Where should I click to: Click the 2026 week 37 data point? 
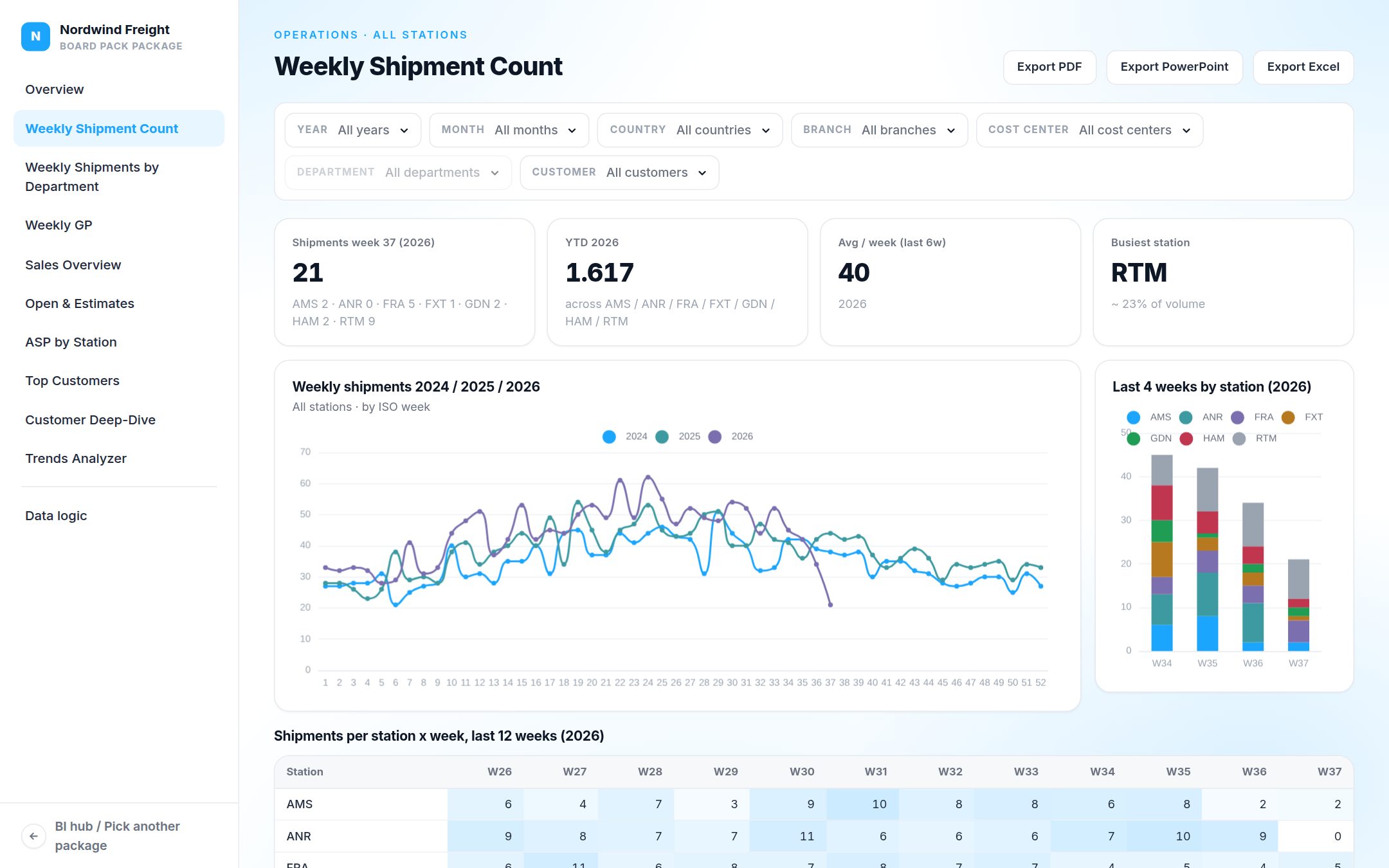pos(830,605)
